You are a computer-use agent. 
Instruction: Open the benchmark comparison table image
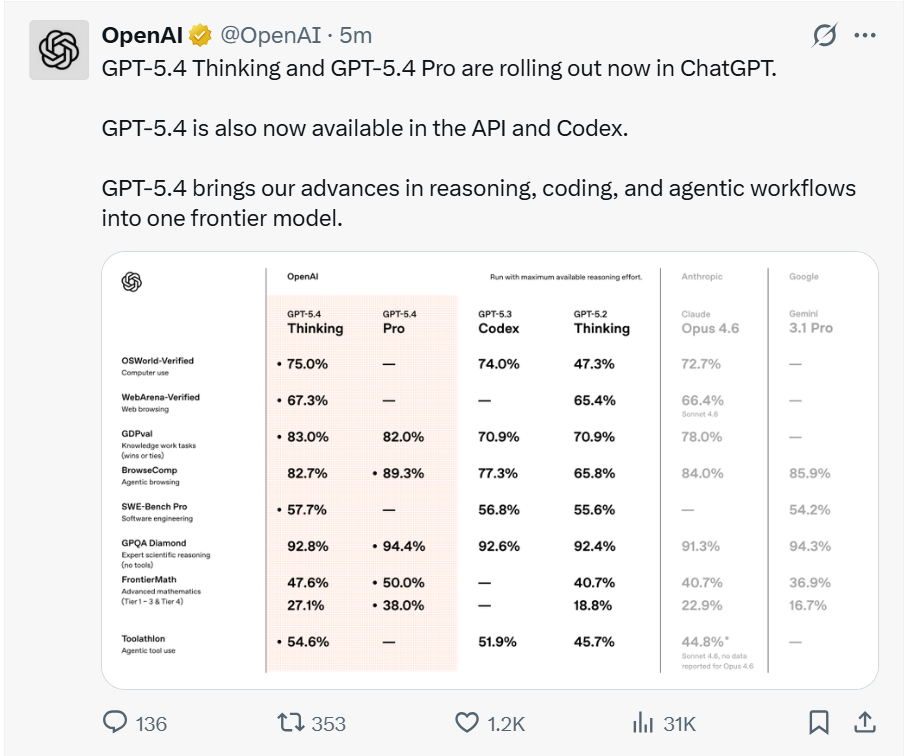point(490,470)
